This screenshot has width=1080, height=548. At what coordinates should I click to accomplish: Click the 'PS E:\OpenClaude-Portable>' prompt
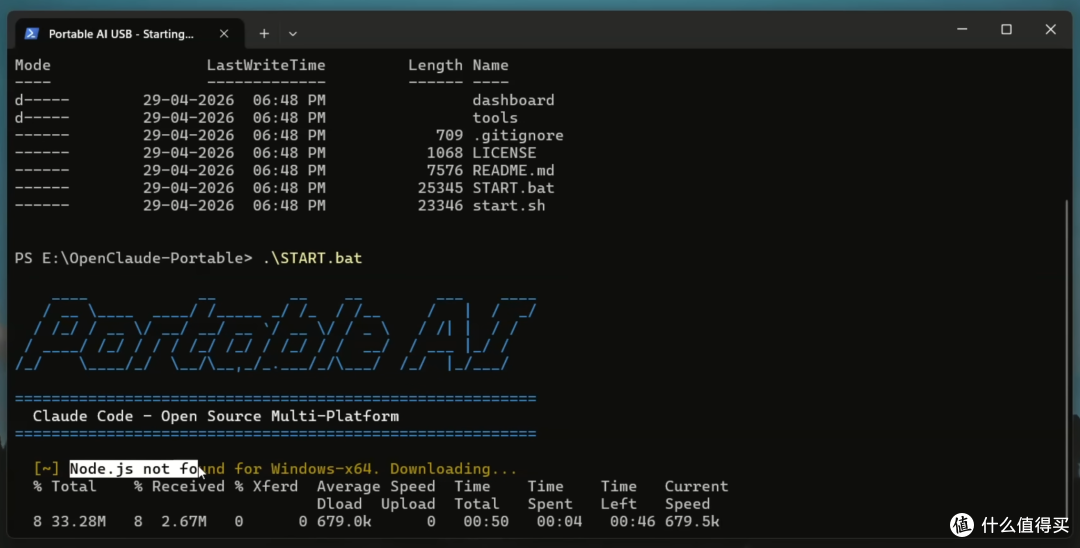[x=134, y=258]
